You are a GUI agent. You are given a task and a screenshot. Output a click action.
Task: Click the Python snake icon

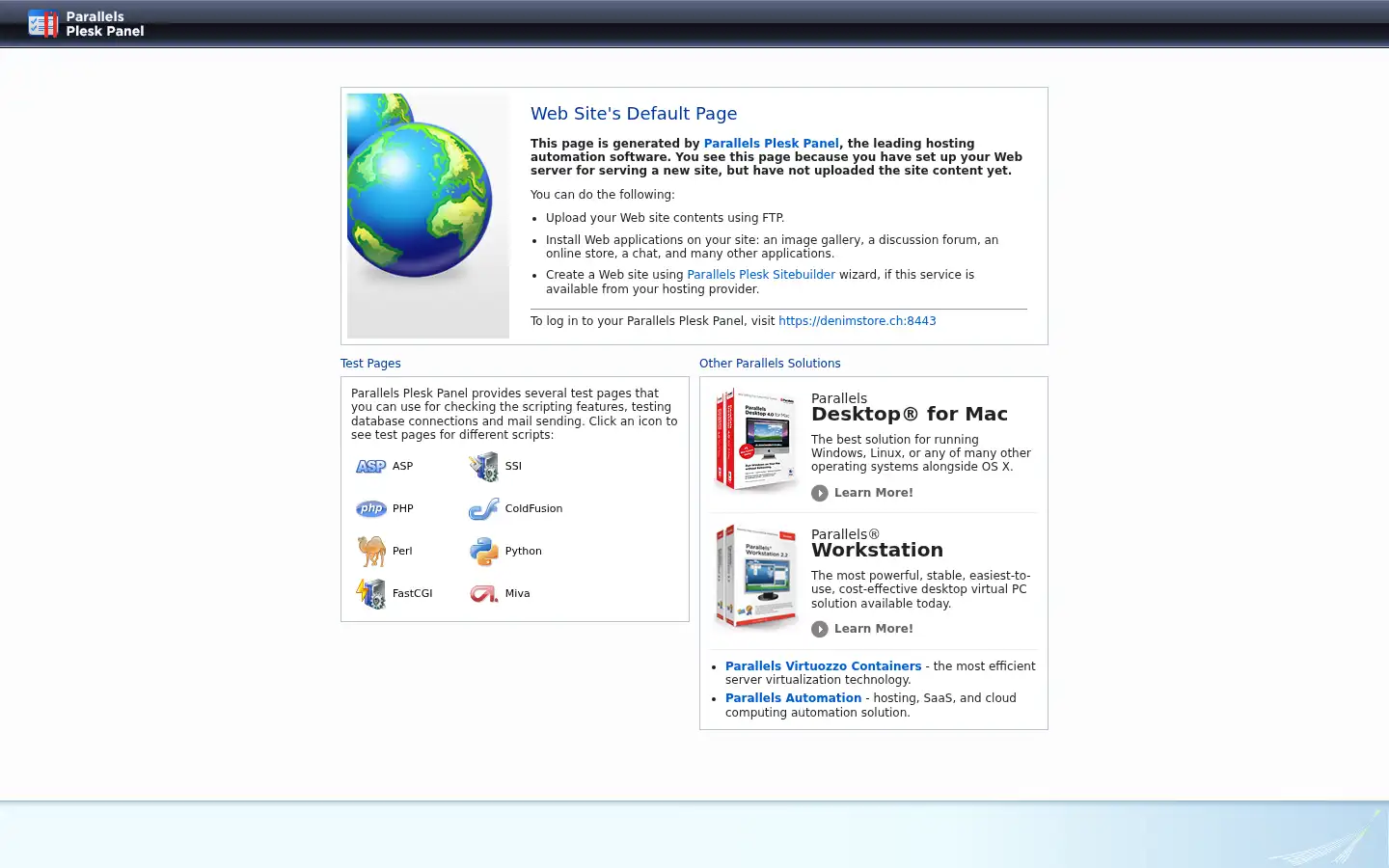point(483,552)
